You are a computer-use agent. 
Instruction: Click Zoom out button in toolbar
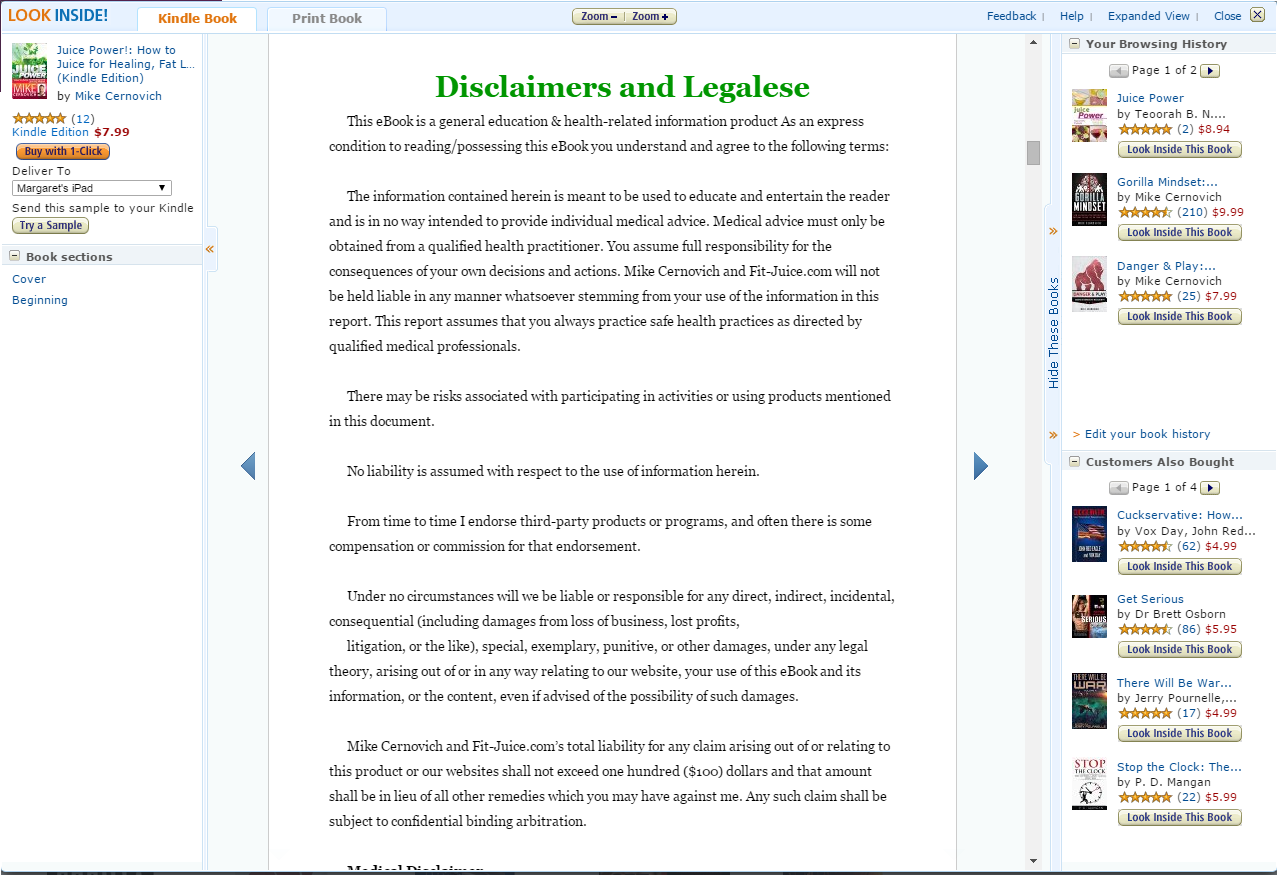coord(599,17)
